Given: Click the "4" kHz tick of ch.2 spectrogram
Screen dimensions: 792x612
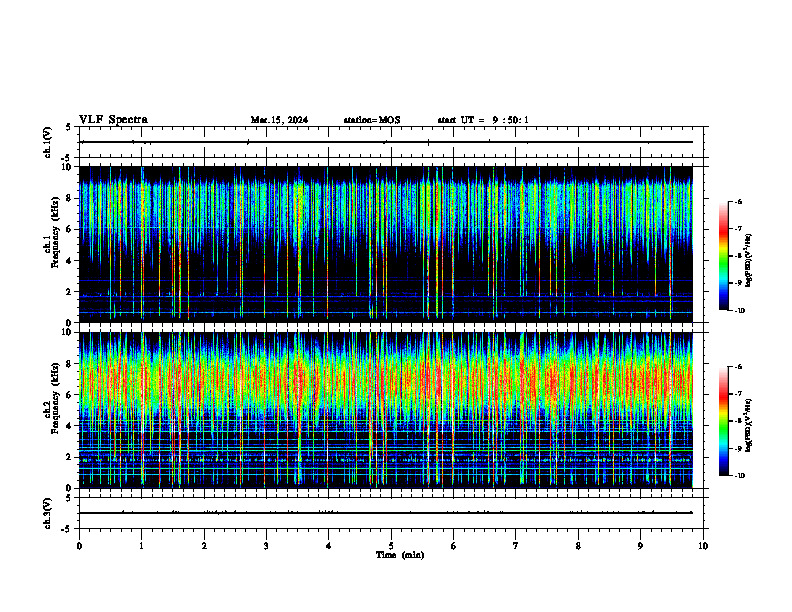Looking at the screenshot, I should pos(70,426).
